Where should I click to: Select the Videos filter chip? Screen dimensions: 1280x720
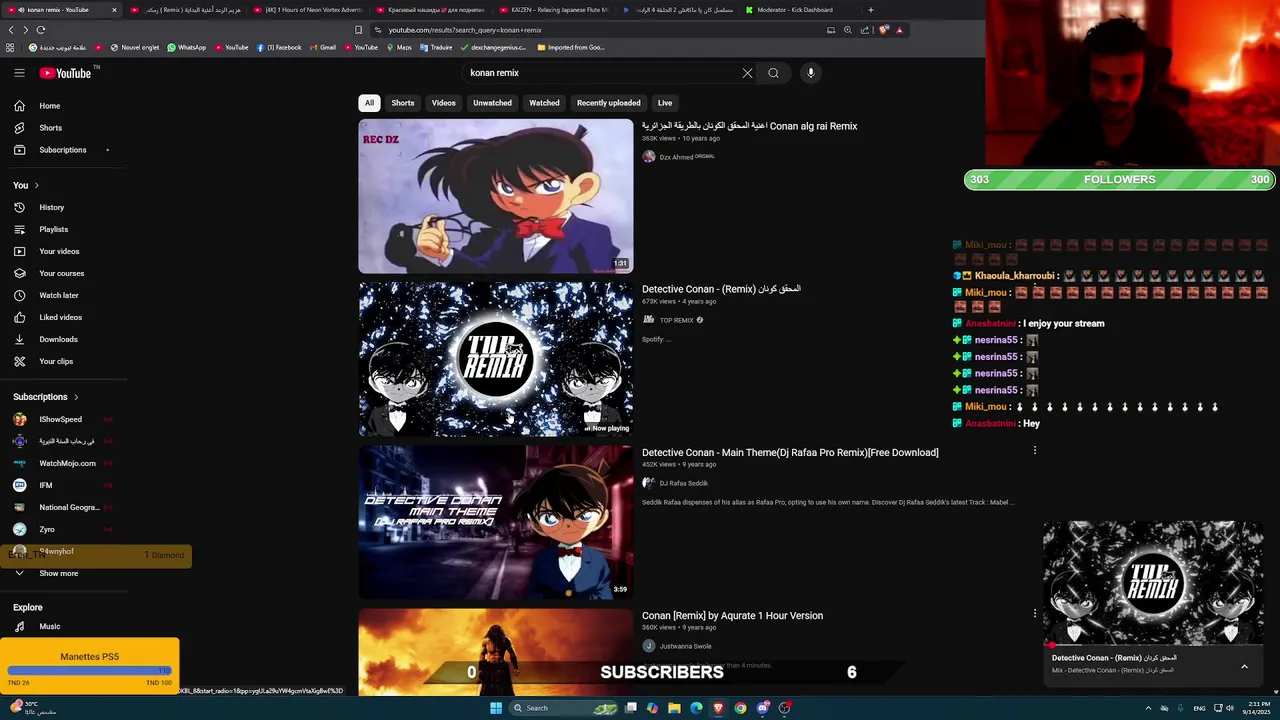pos(444,103)
